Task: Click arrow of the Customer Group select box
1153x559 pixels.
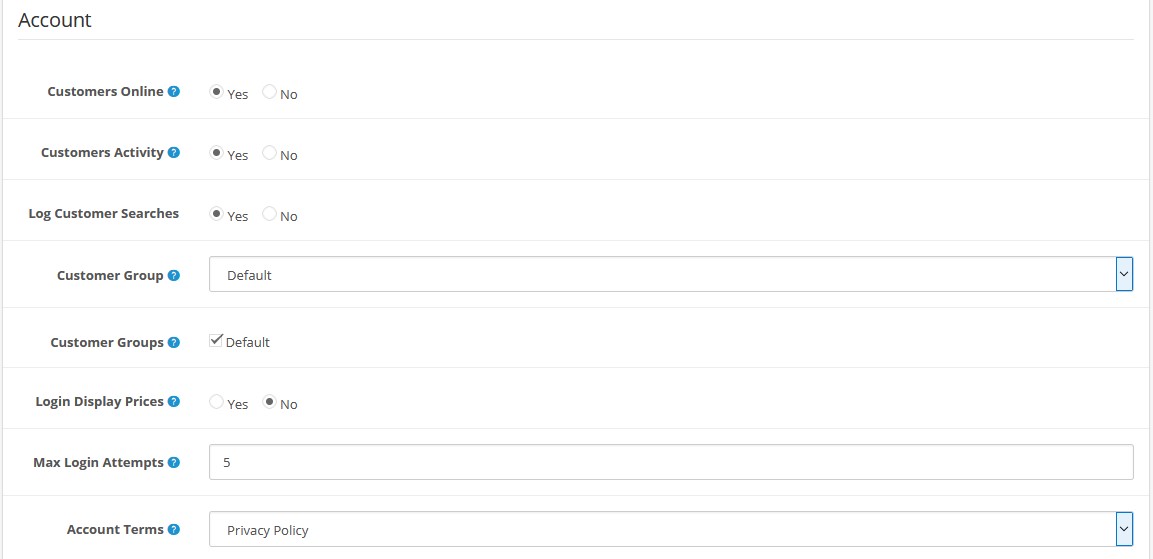Action: click(x=1124, y=274)
